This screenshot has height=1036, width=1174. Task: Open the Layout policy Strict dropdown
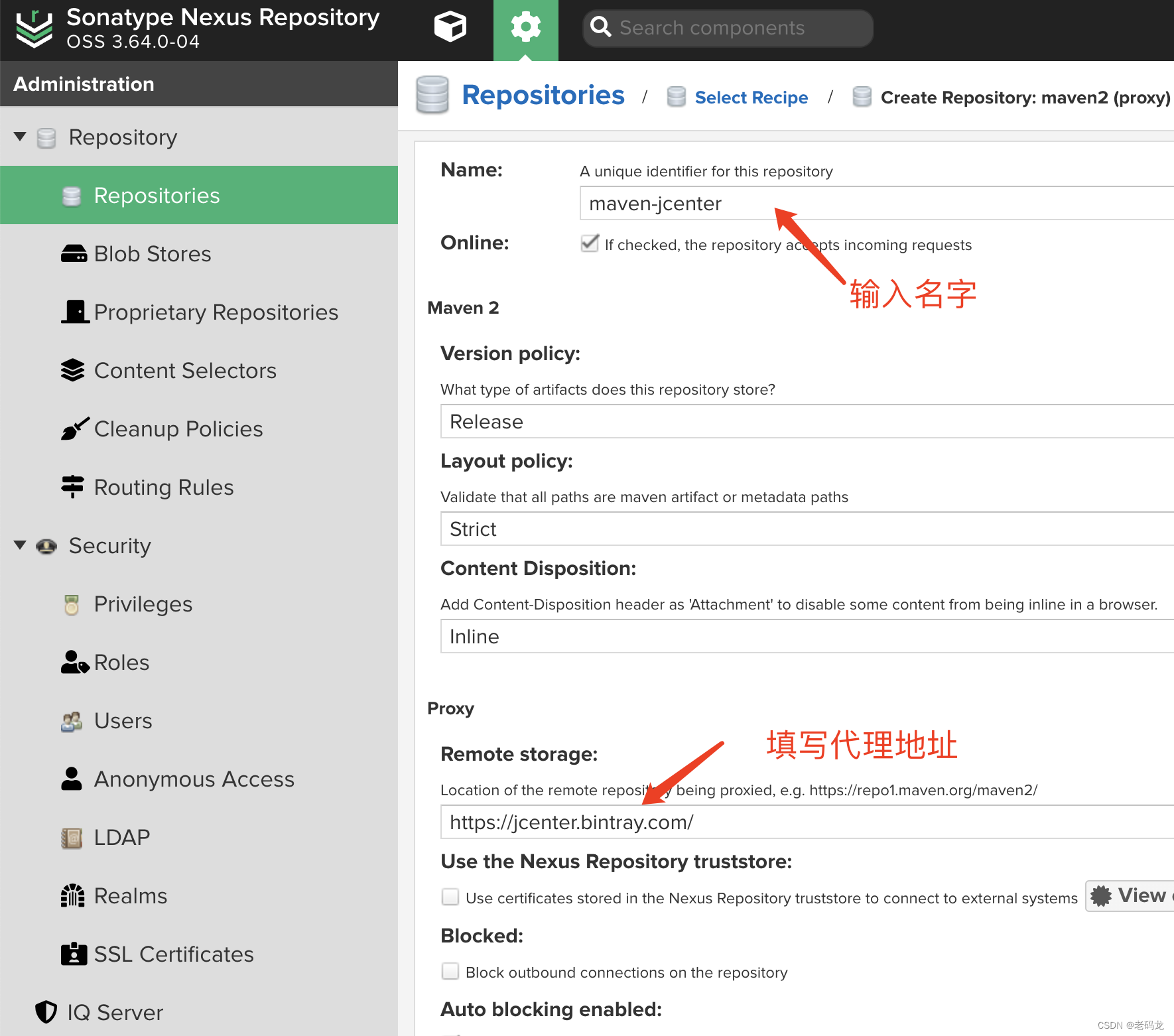coord(807,529)
